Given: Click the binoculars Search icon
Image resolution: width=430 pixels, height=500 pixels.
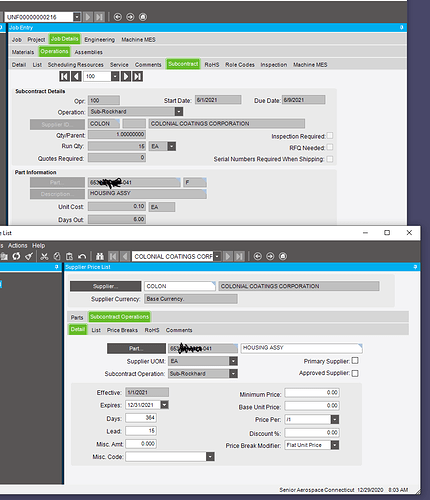Looking at the screenshot, I should tap(100, 256).
